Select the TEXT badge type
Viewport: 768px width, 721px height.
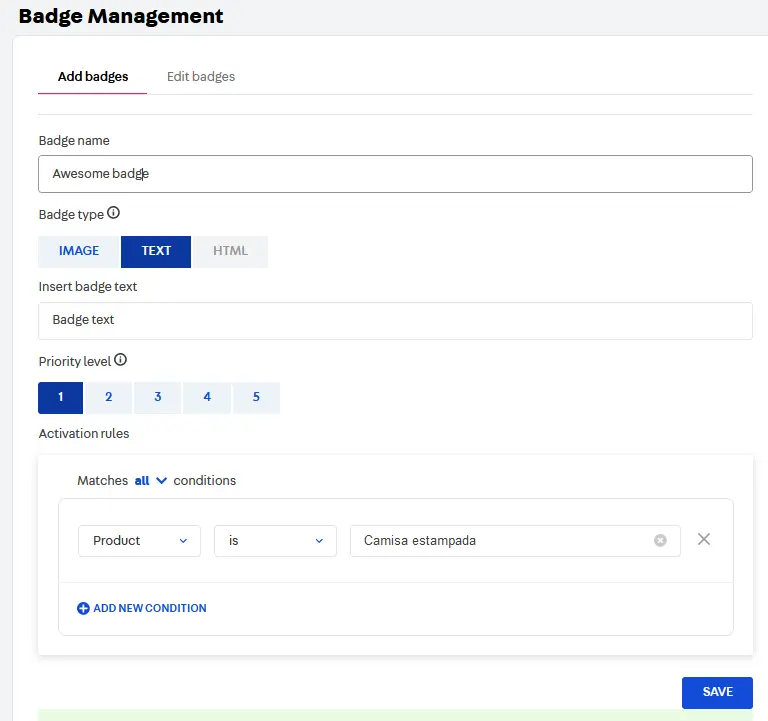click(x=156, y=251)
